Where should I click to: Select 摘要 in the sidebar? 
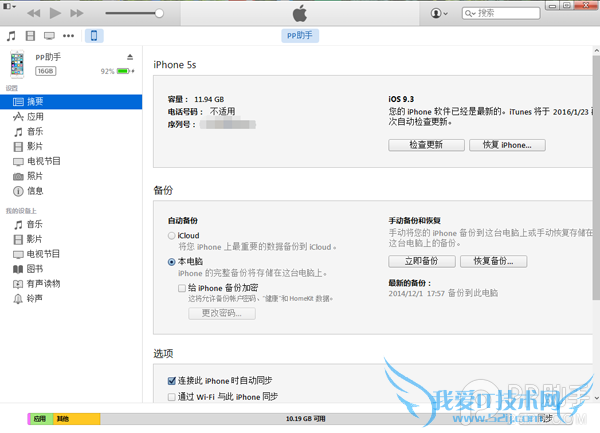pyautogui.click(x=71, y=102)
